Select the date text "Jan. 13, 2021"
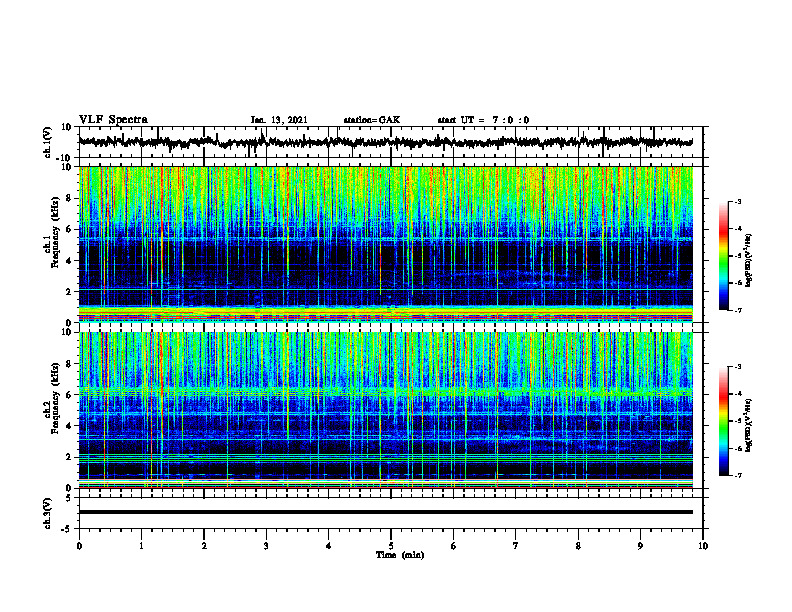 click(x=279, y=120)
